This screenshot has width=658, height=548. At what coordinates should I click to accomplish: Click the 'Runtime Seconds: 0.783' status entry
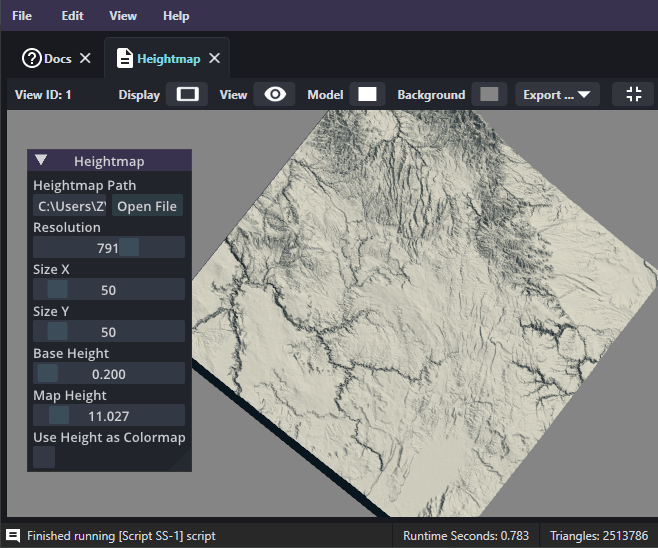[466, 536]
